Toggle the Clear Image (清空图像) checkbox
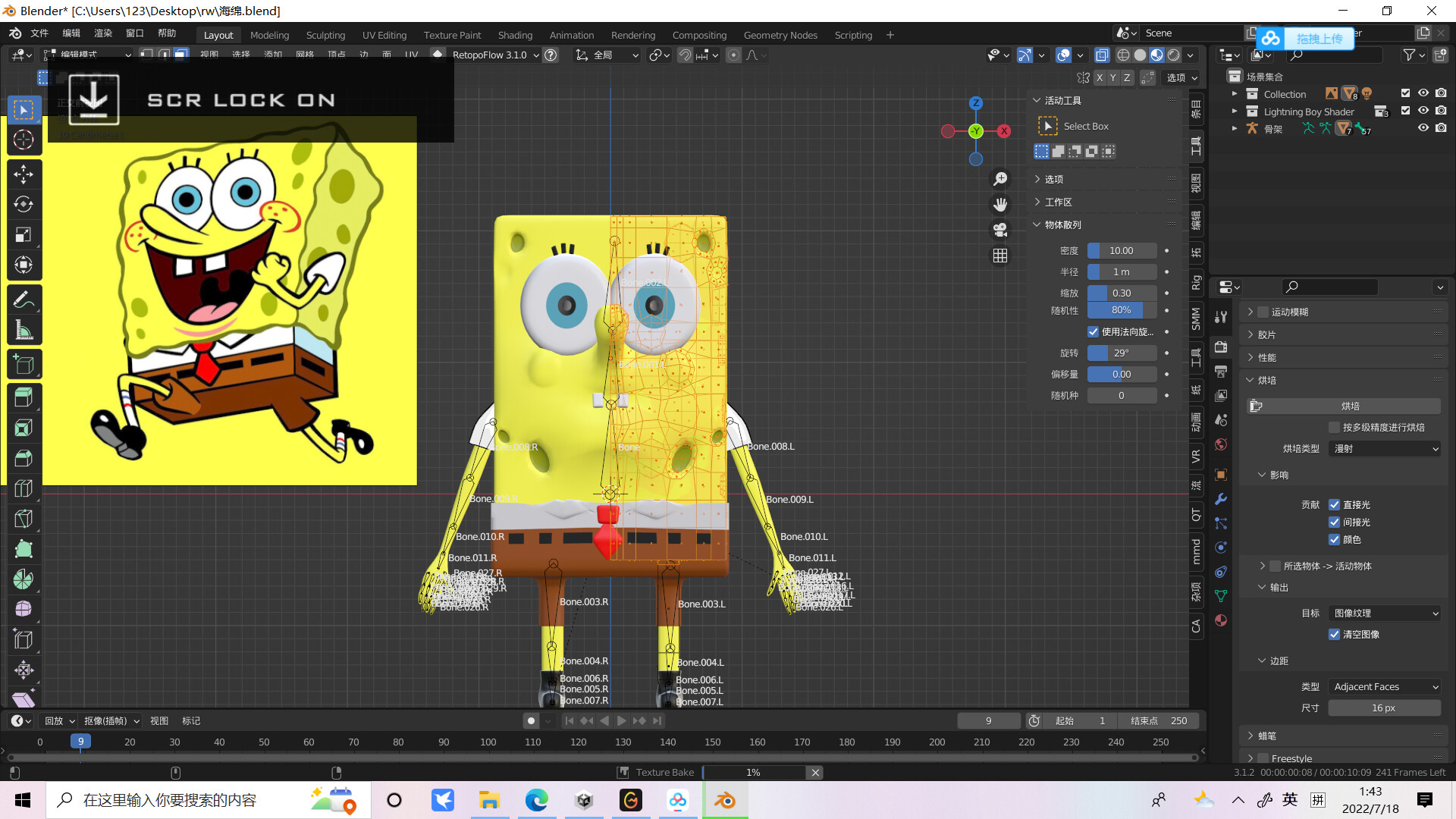 tap(1334, 635)
